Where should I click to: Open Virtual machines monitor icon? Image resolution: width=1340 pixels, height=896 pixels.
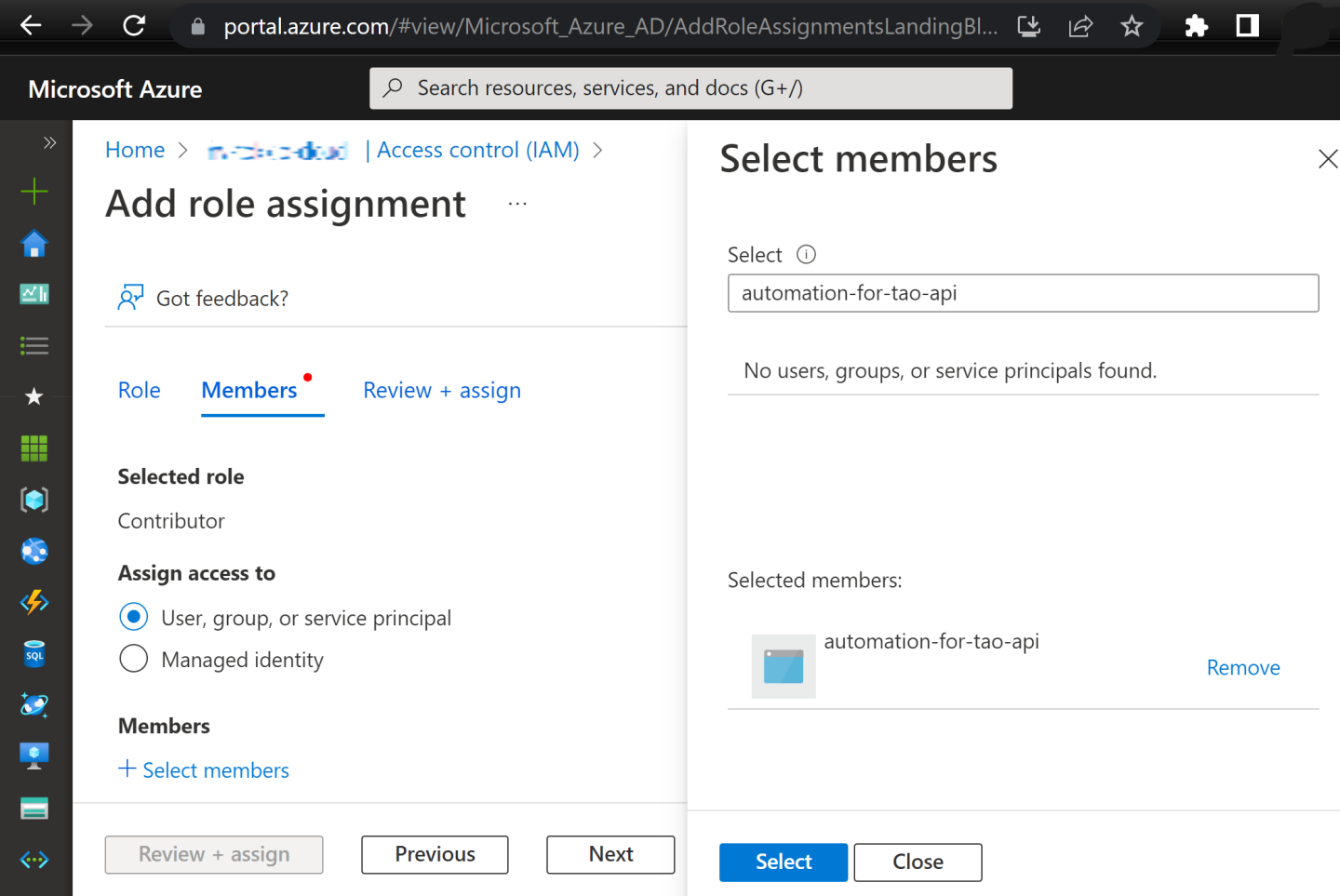pos(34,756)
